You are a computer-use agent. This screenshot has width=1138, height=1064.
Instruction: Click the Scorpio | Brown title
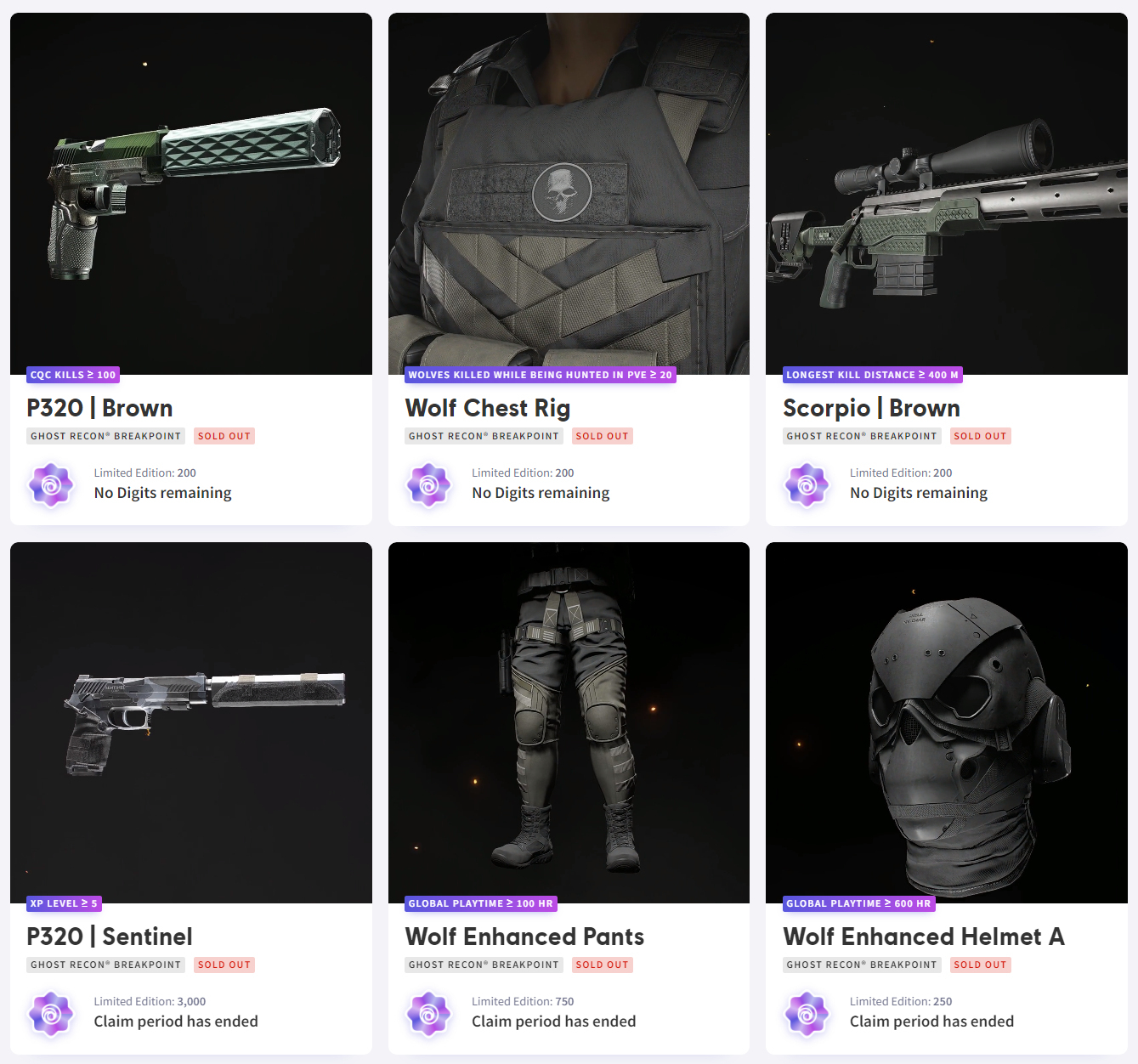871,408
